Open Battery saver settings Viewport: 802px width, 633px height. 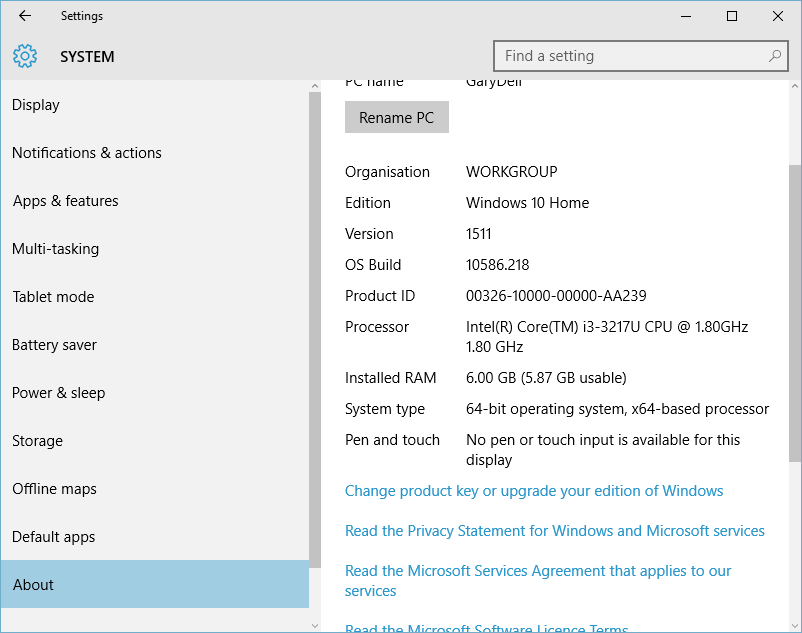pyautogui.click(x=55, y=345)
